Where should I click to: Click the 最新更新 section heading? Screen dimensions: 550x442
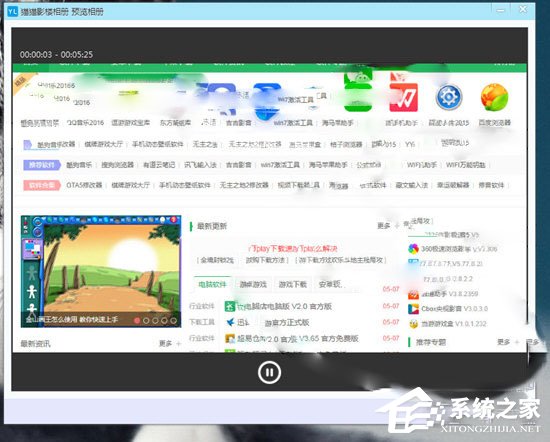[212, 226]
